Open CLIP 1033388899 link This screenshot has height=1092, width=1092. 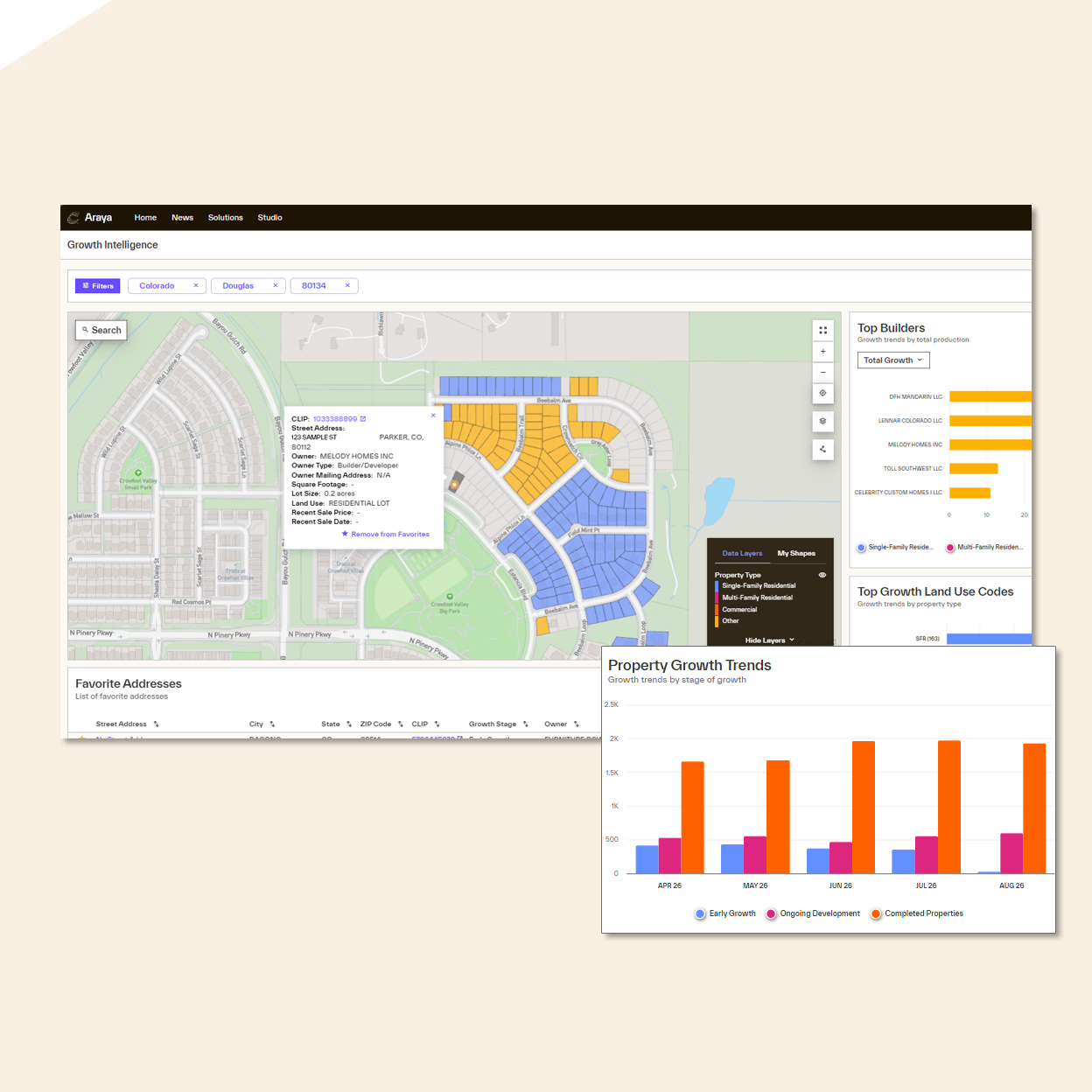click(339, 419)
